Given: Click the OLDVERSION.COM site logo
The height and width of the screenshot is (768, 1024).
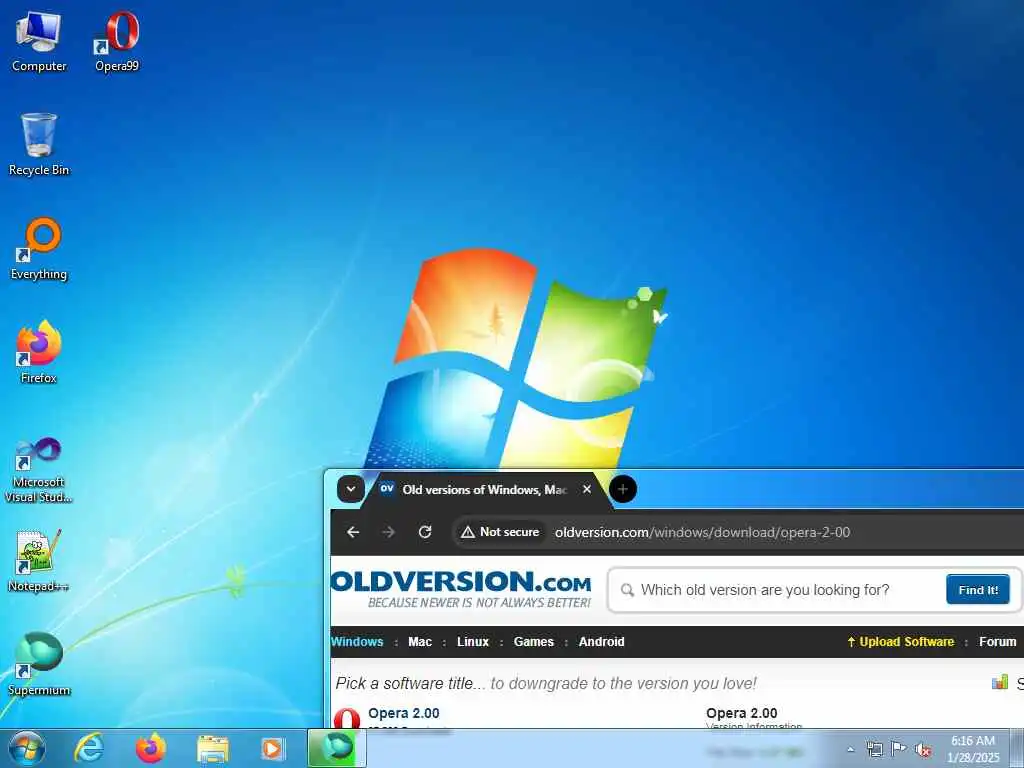Looking at the screenshot, I should point(461,589).
